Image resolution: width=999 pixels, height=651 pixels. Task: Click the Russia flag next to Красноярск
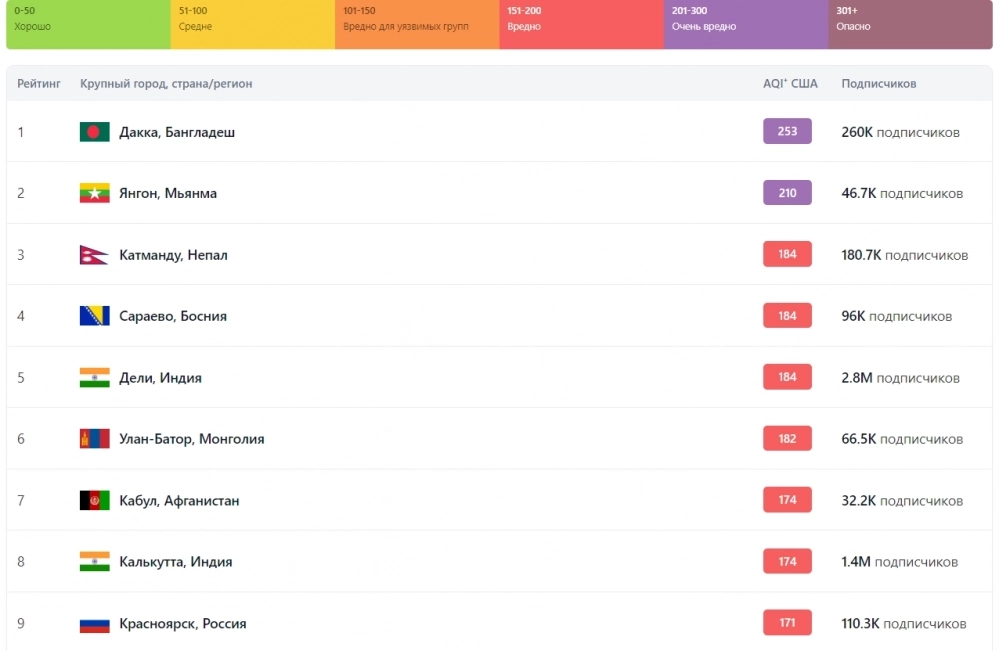94,624
